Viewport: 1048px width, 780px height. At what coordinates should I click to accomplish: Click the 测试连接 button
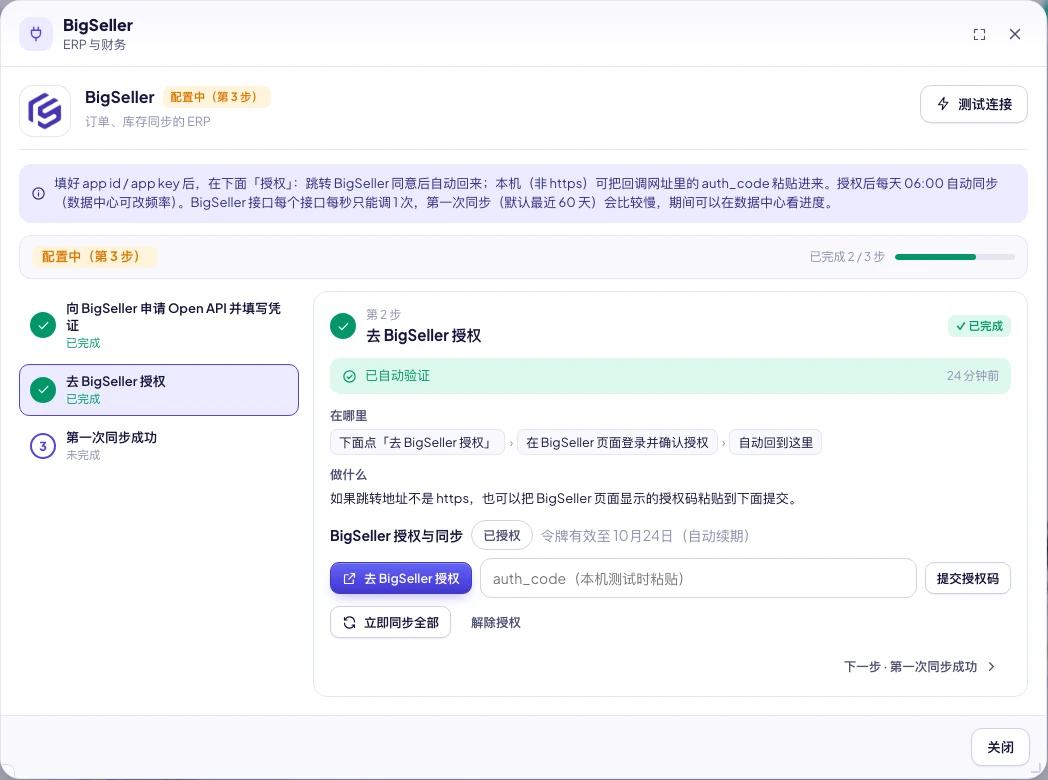(x=974, y=104)
